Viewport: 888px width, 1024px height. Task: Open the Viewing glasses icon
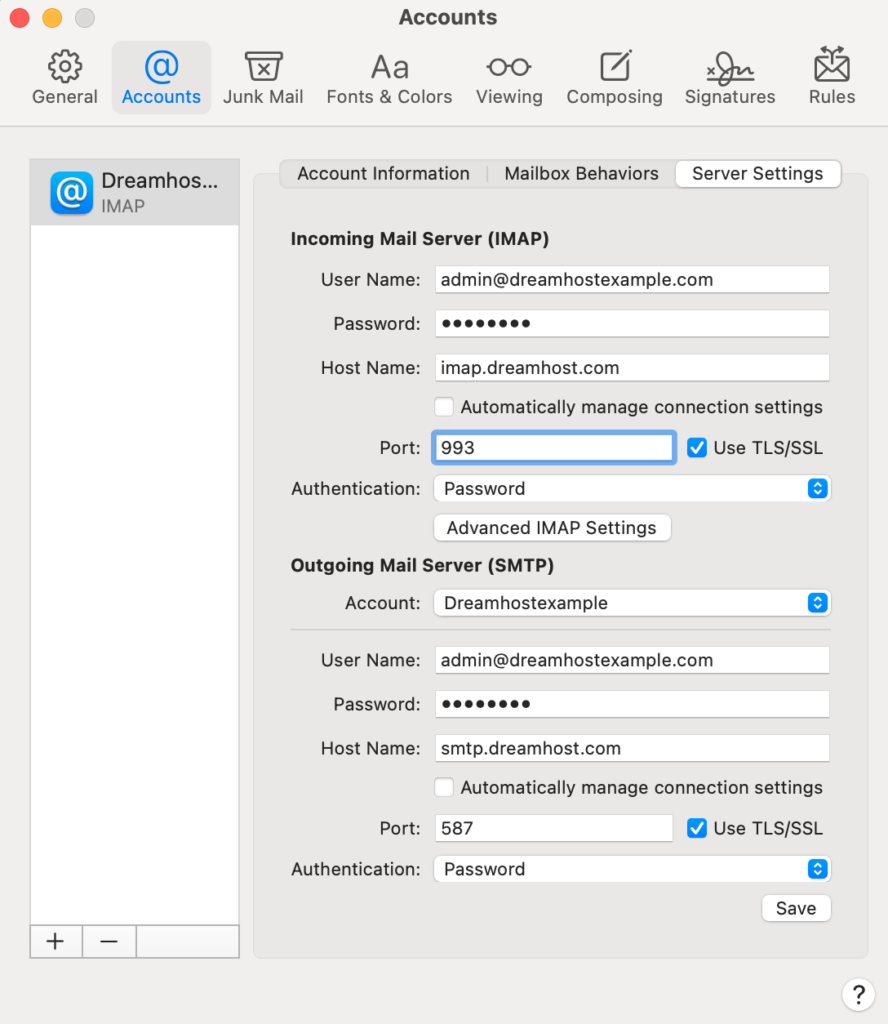509,68
